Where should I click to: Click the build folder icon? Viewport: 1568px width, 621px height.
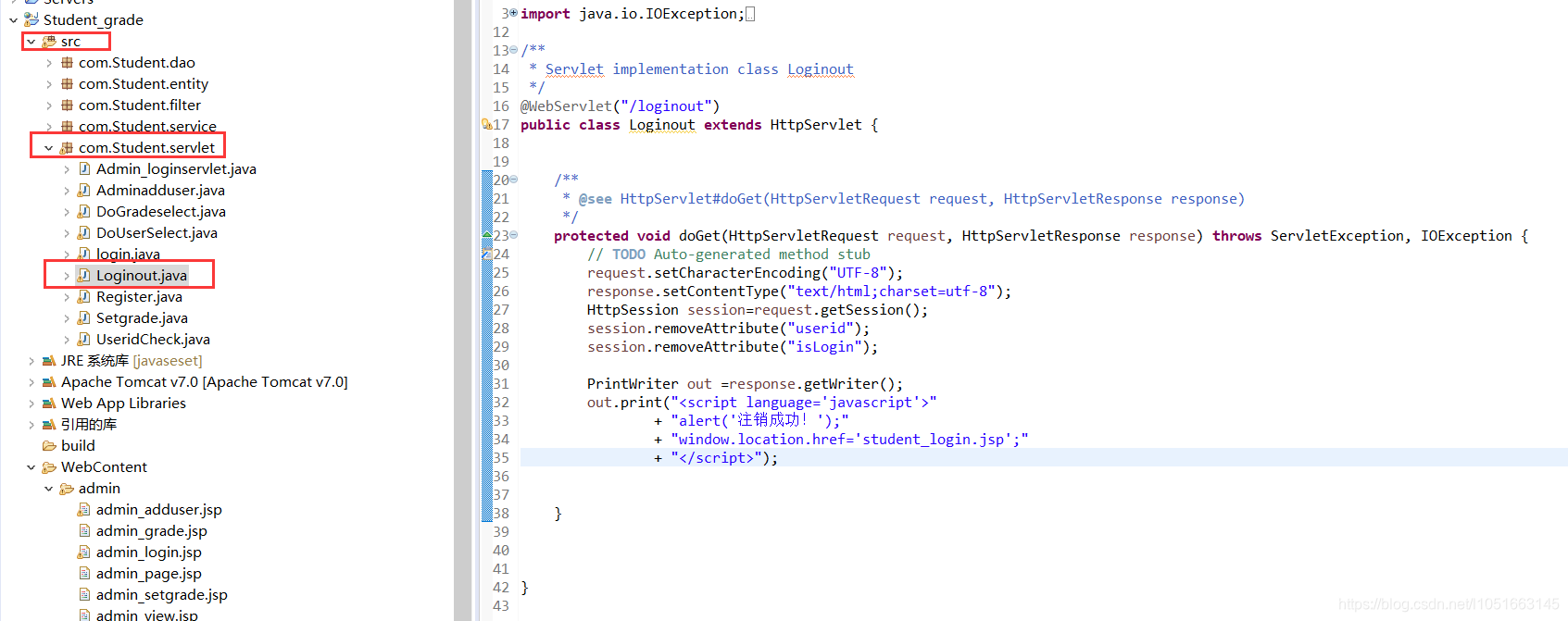point(49,446)
